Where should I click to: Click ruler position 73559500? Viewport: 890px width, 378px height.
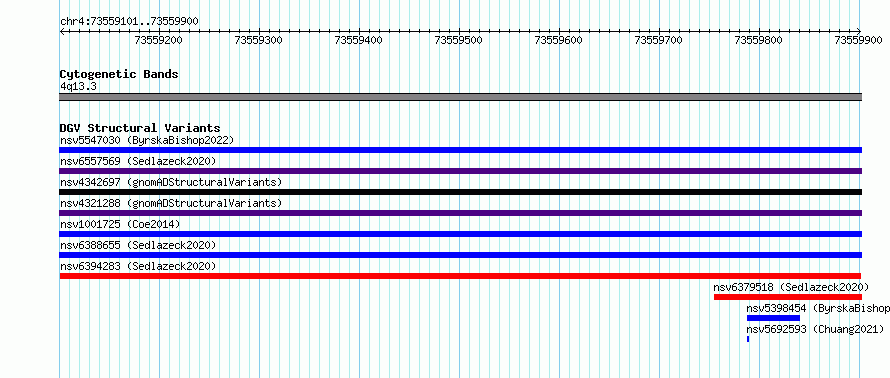459,40
